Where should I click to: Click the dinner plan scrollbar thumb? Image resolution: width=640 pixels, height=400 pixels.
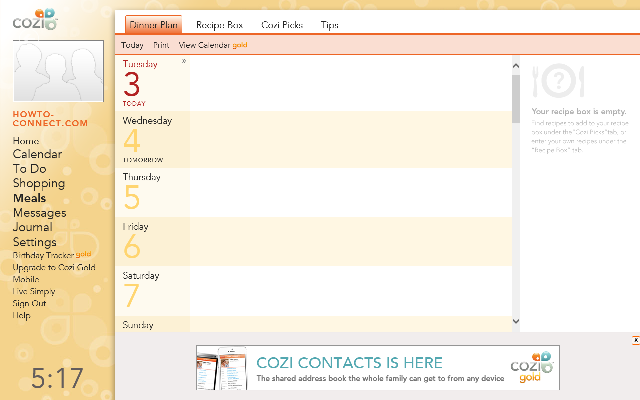tap(516, 99)
